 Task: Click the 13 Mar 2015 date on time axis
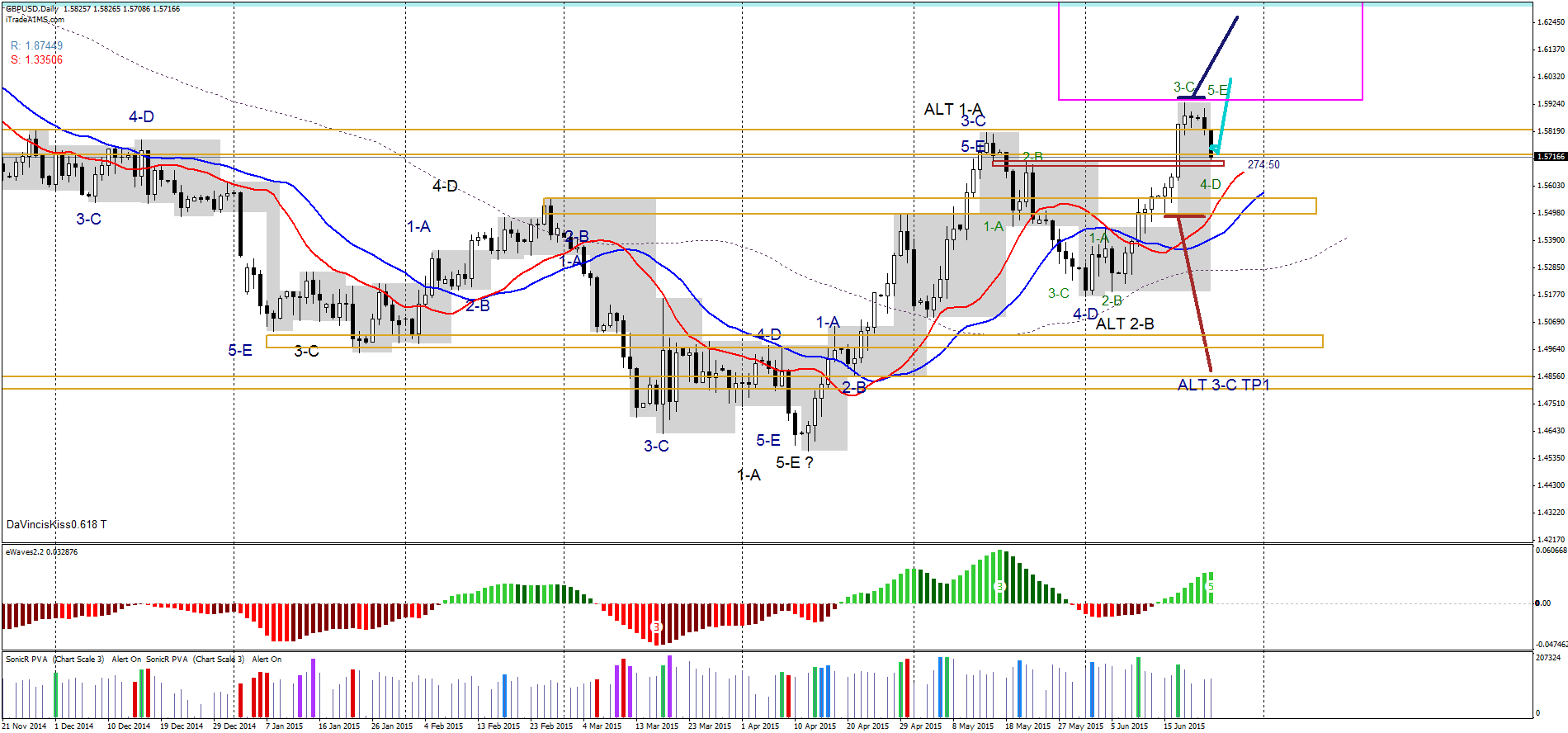657,726
